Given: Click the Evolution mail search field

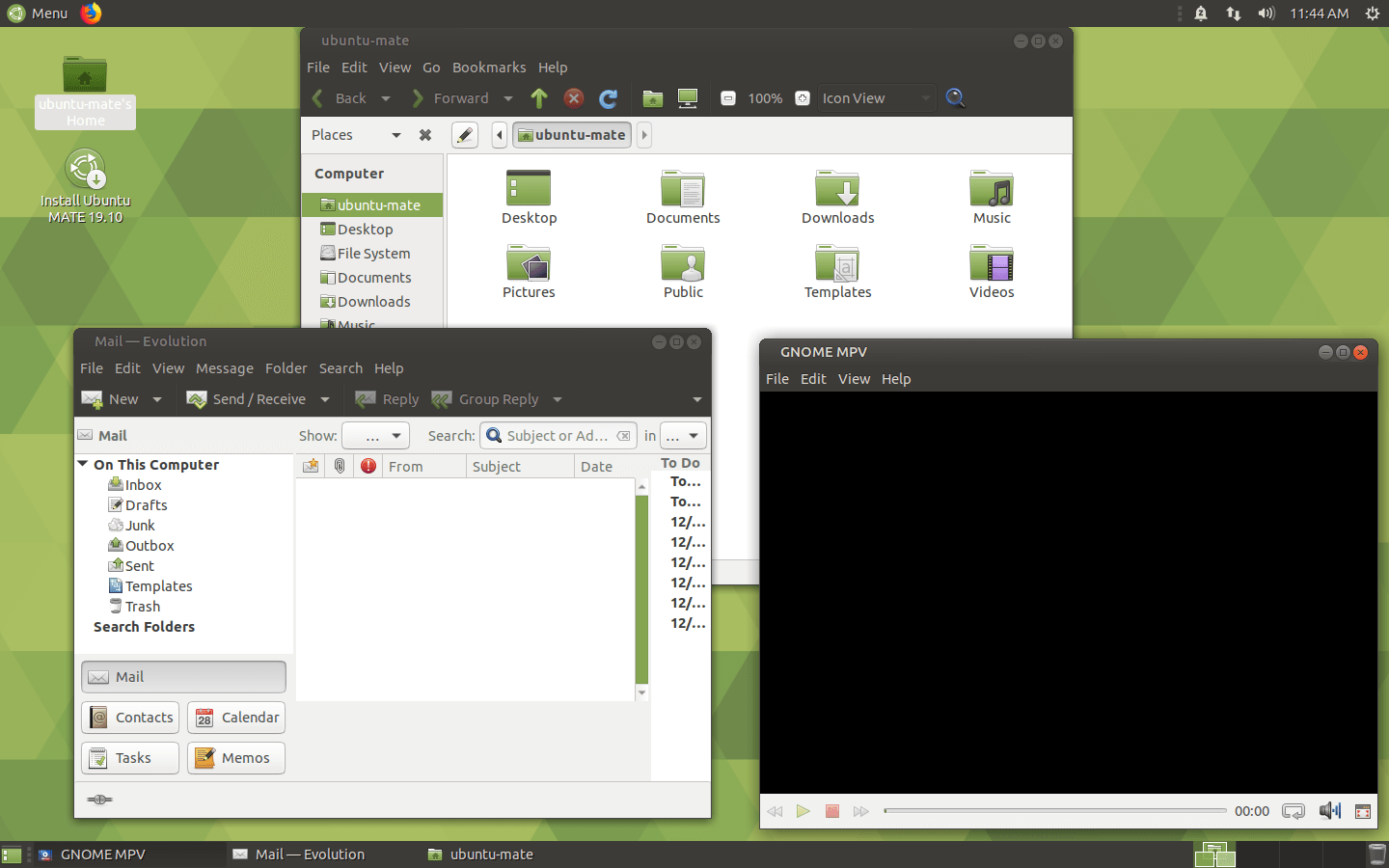Looking at the screenshot, I should (x=557, y=436).
